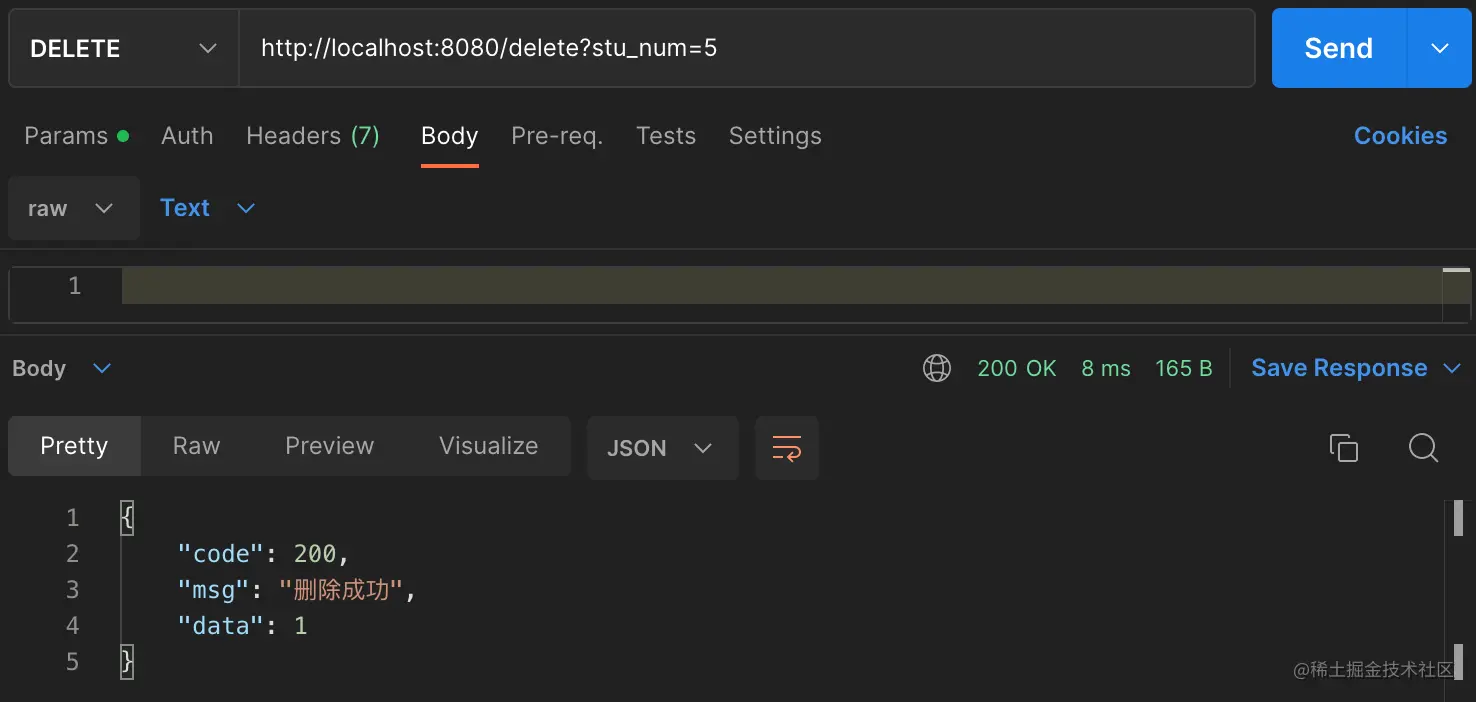Click the request URL input field

745,48
